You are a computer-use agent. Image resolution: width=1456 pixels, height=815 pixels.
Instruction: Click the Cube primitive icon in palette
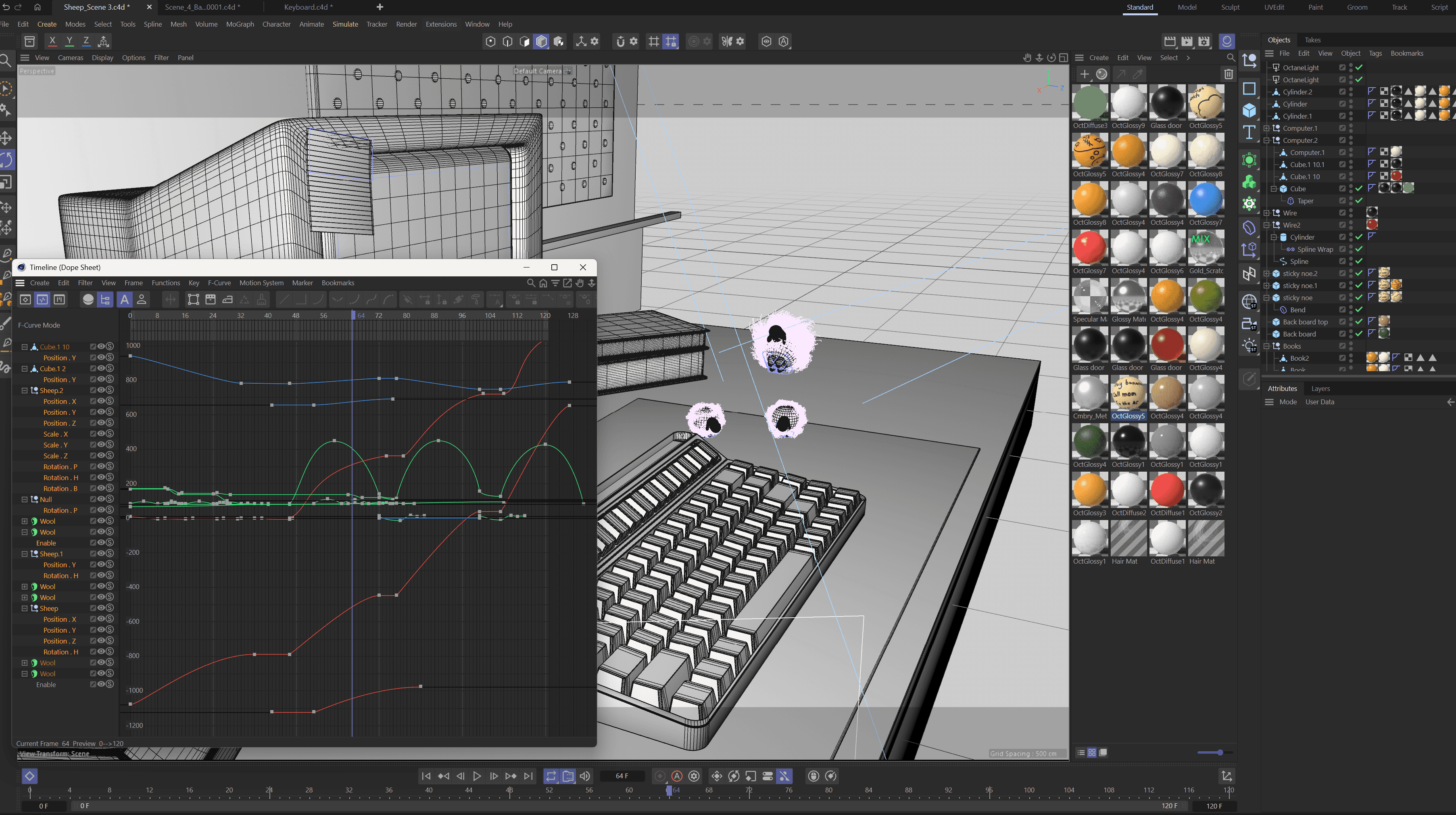[1249, 110]
